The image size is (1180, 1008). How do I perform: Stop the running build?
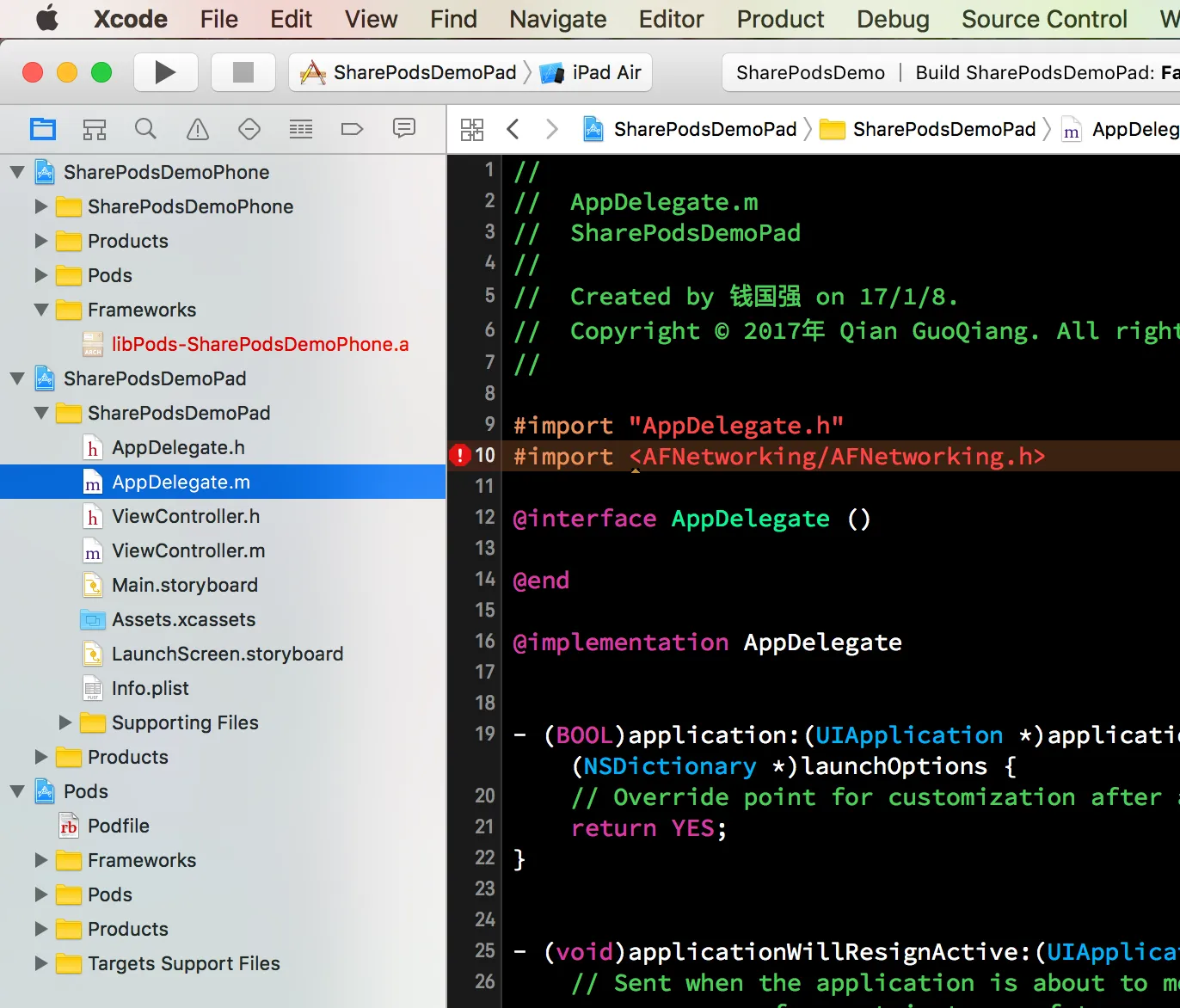[x=243, y=72]
